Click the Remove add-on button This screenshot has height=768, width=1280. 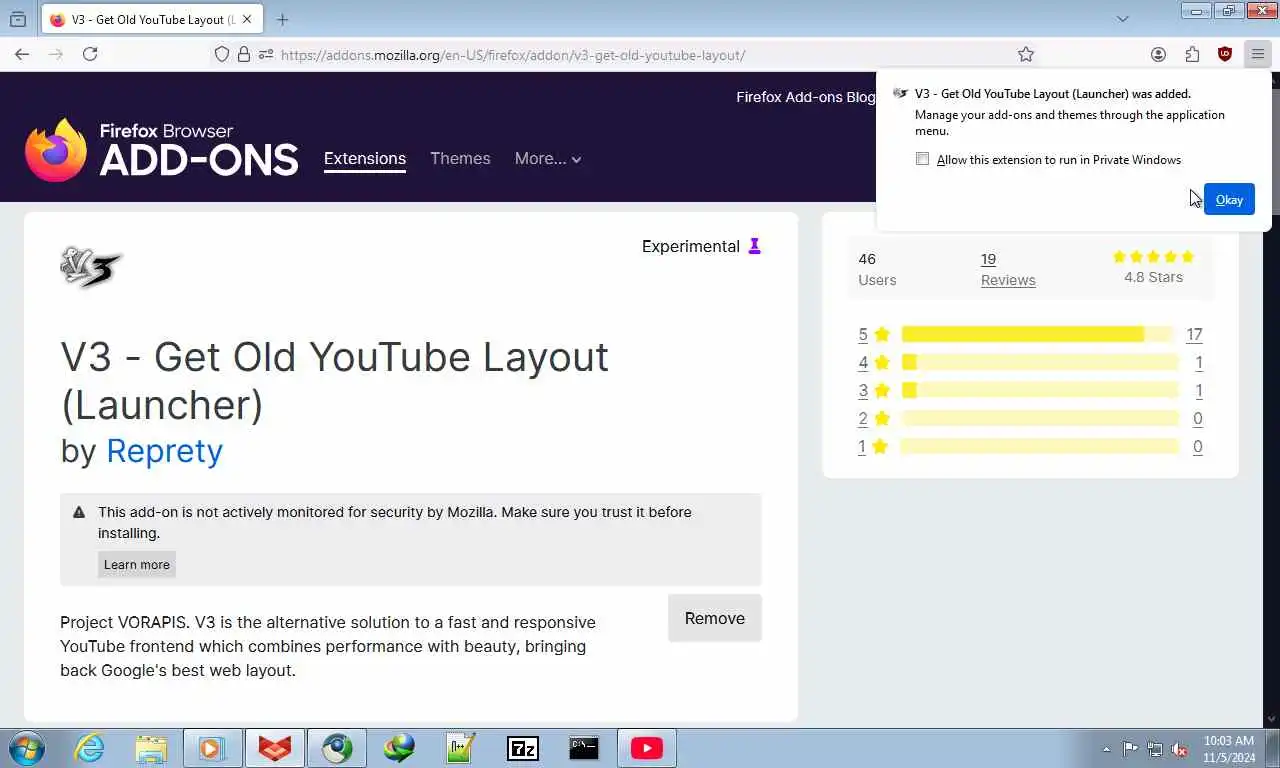pos(714,618)
